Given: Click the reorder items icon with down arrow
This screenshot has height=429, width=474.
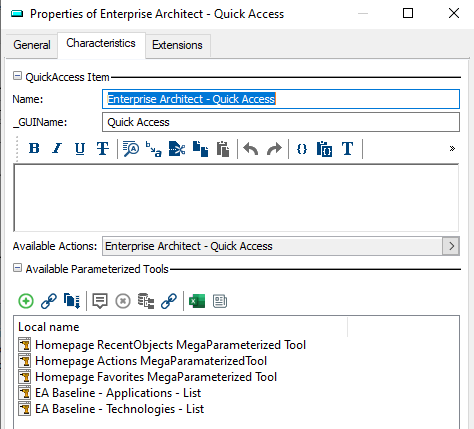Looking at the screenshot, I should (72, 301).
